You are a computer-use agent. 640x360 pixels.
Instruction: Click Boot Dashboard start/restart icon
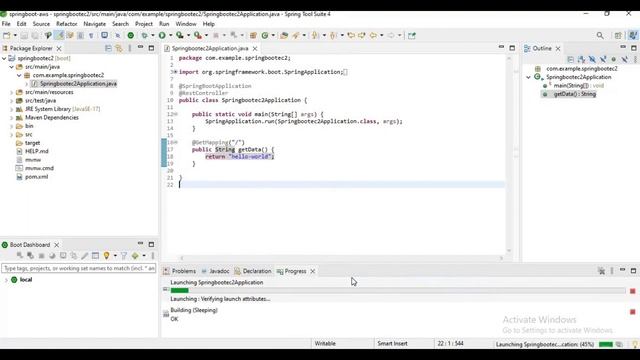tap(20, 256)
